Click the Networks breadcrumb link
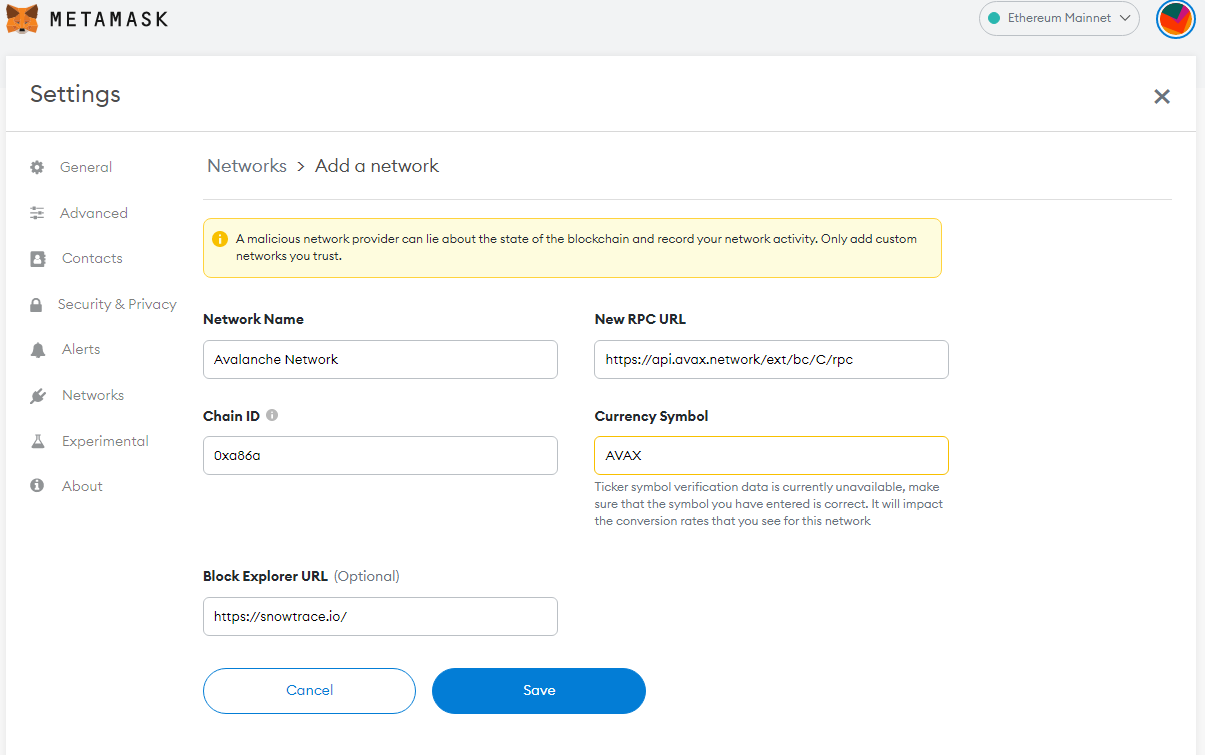 [247, 166]
